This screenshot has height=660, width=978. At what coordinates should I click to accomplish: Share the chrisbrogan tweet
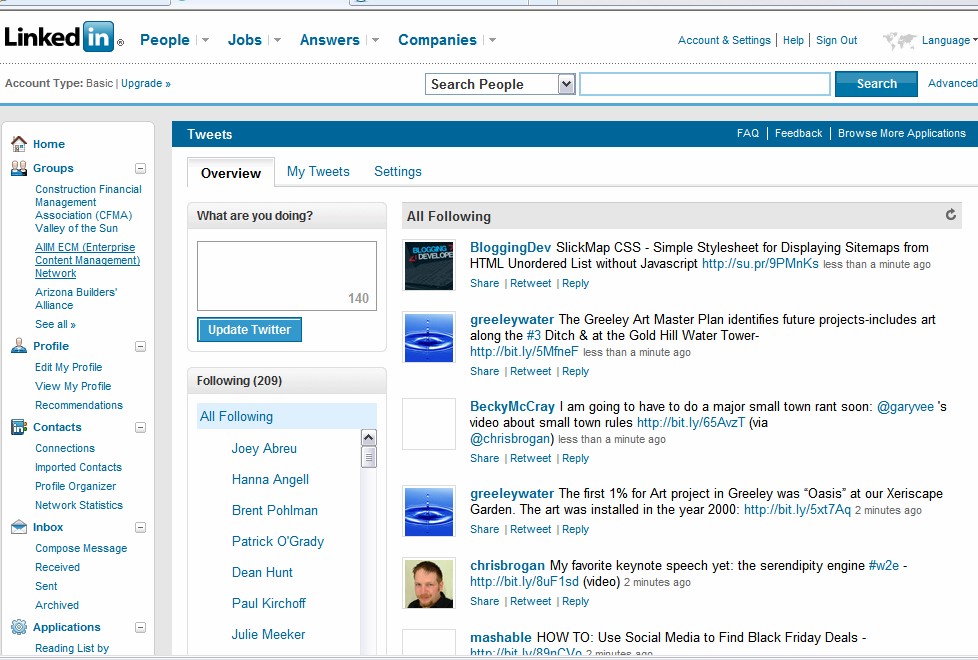coord(485,601)
